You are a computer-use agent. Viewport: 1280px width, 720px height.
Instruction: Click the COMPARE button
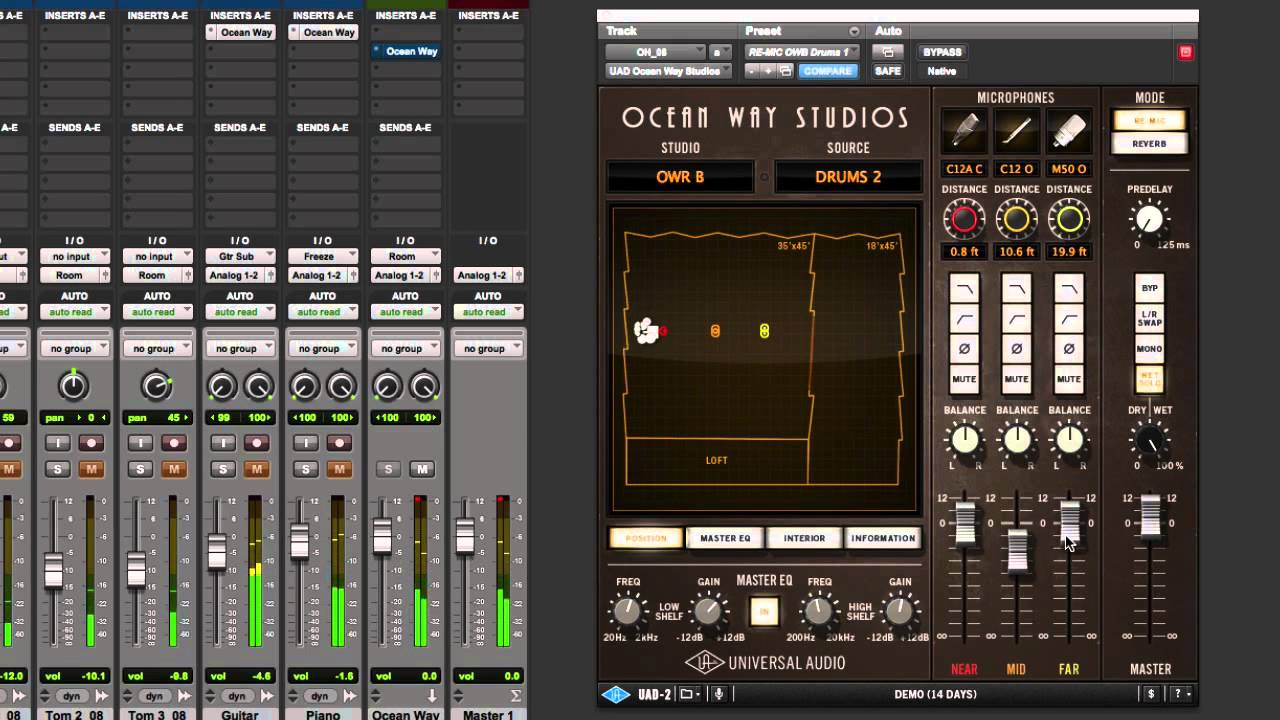tap(828, 71)
